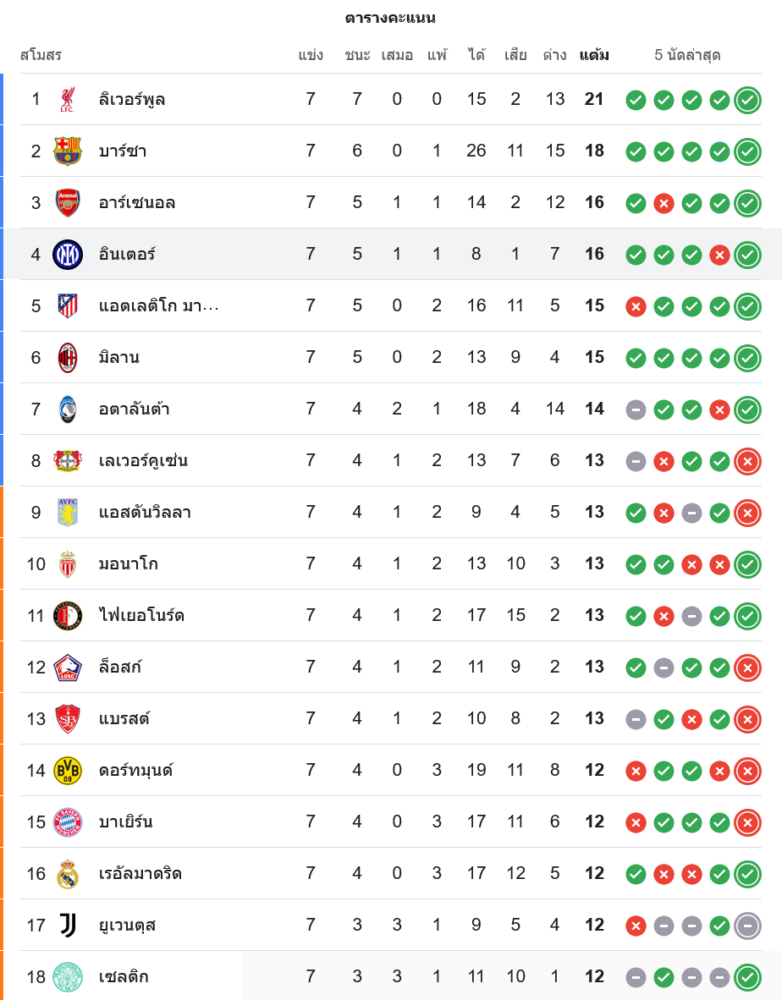This screenshot has width=782, height=1000.
Task: Click the Juventus crest icon
Action: point(67,925)
